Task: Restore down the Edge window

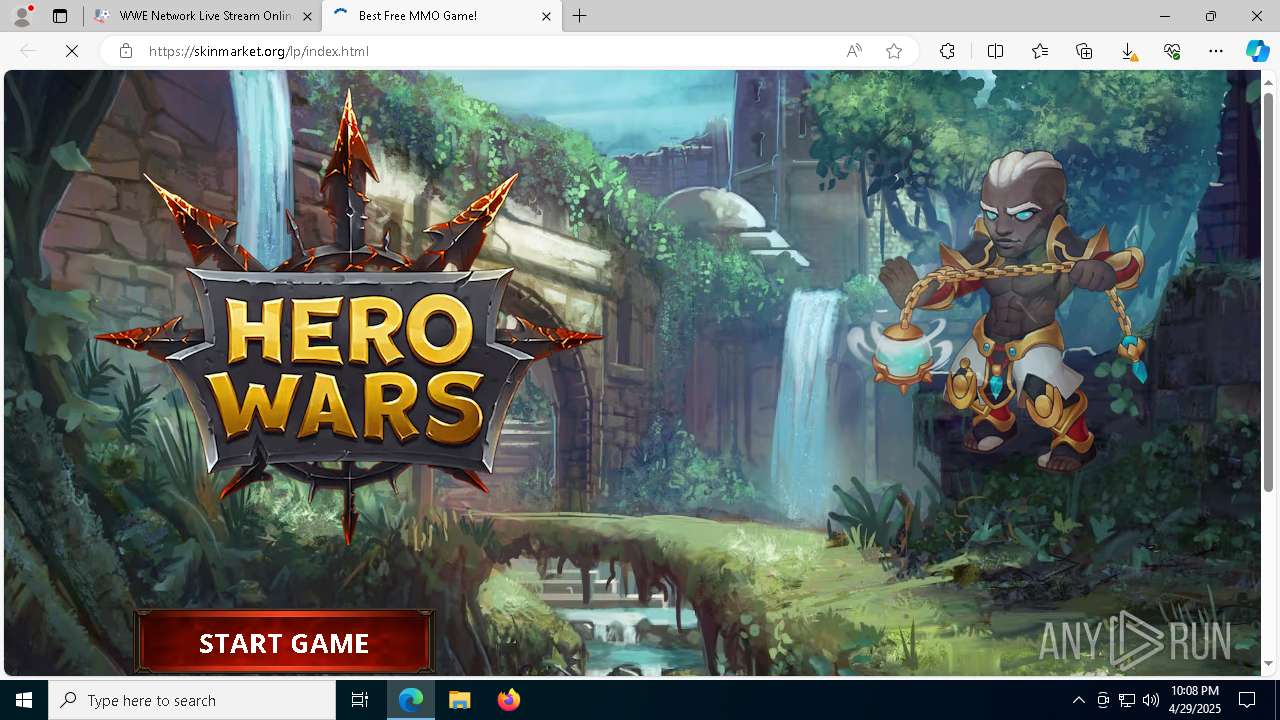Action: 1210,16
